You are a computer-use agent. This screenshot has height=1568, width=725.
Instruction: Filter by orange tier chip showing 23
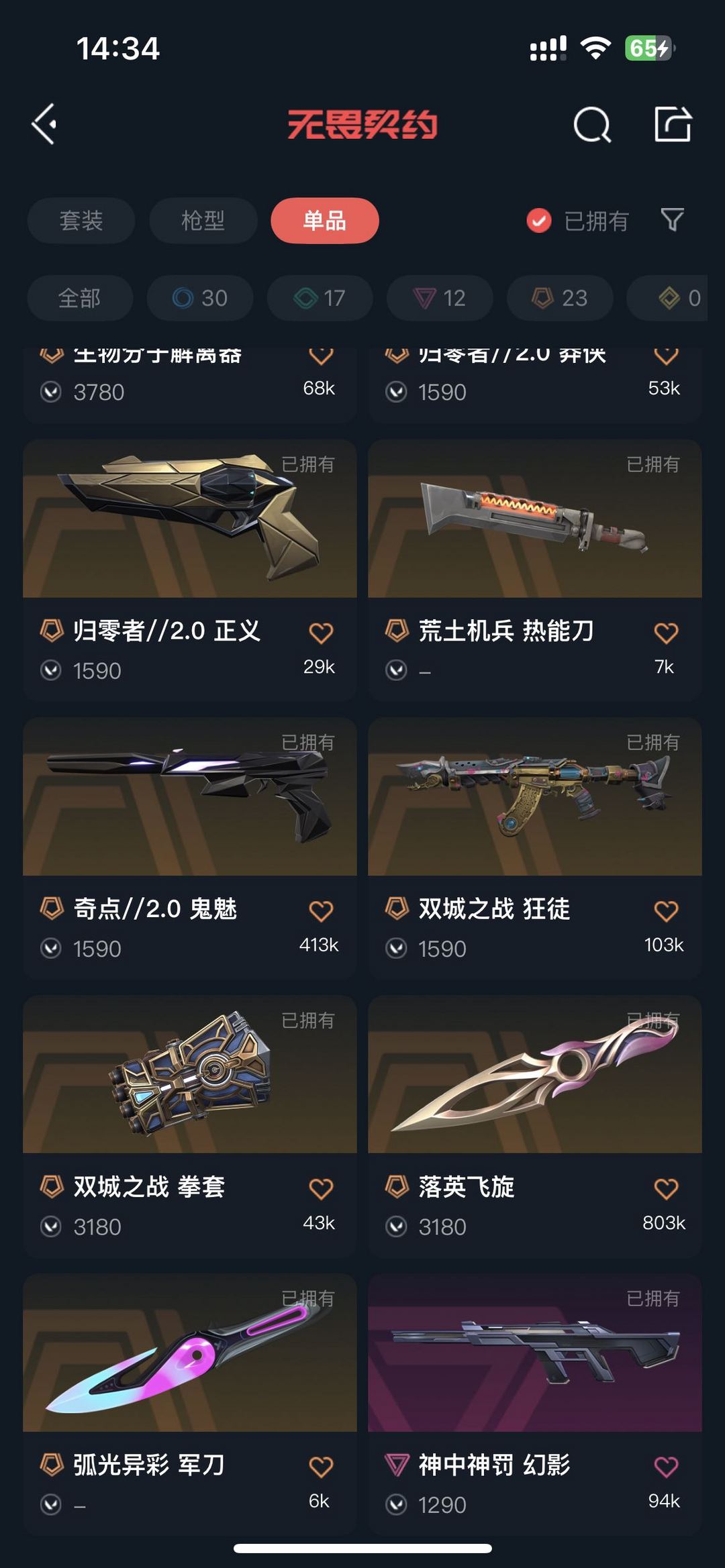(560, 298)
